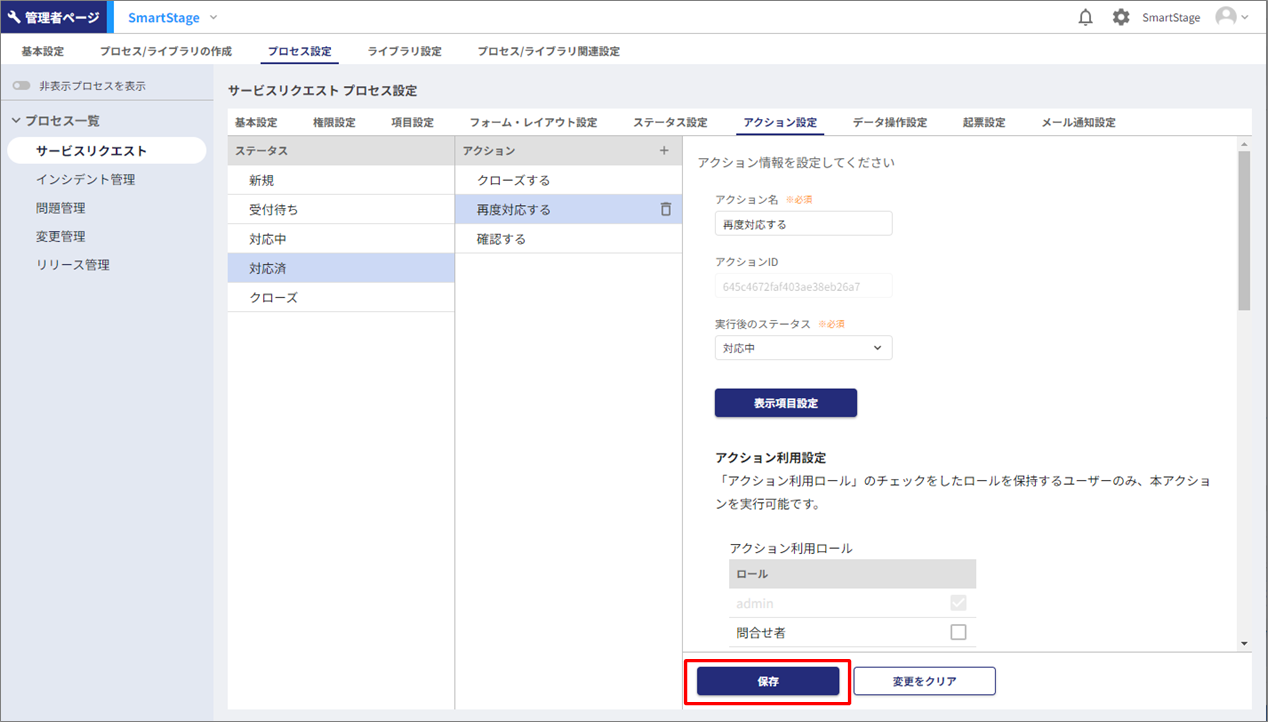Click the 保存 button
Screen dimensions: 1268x722
click(x=767, y=682)
